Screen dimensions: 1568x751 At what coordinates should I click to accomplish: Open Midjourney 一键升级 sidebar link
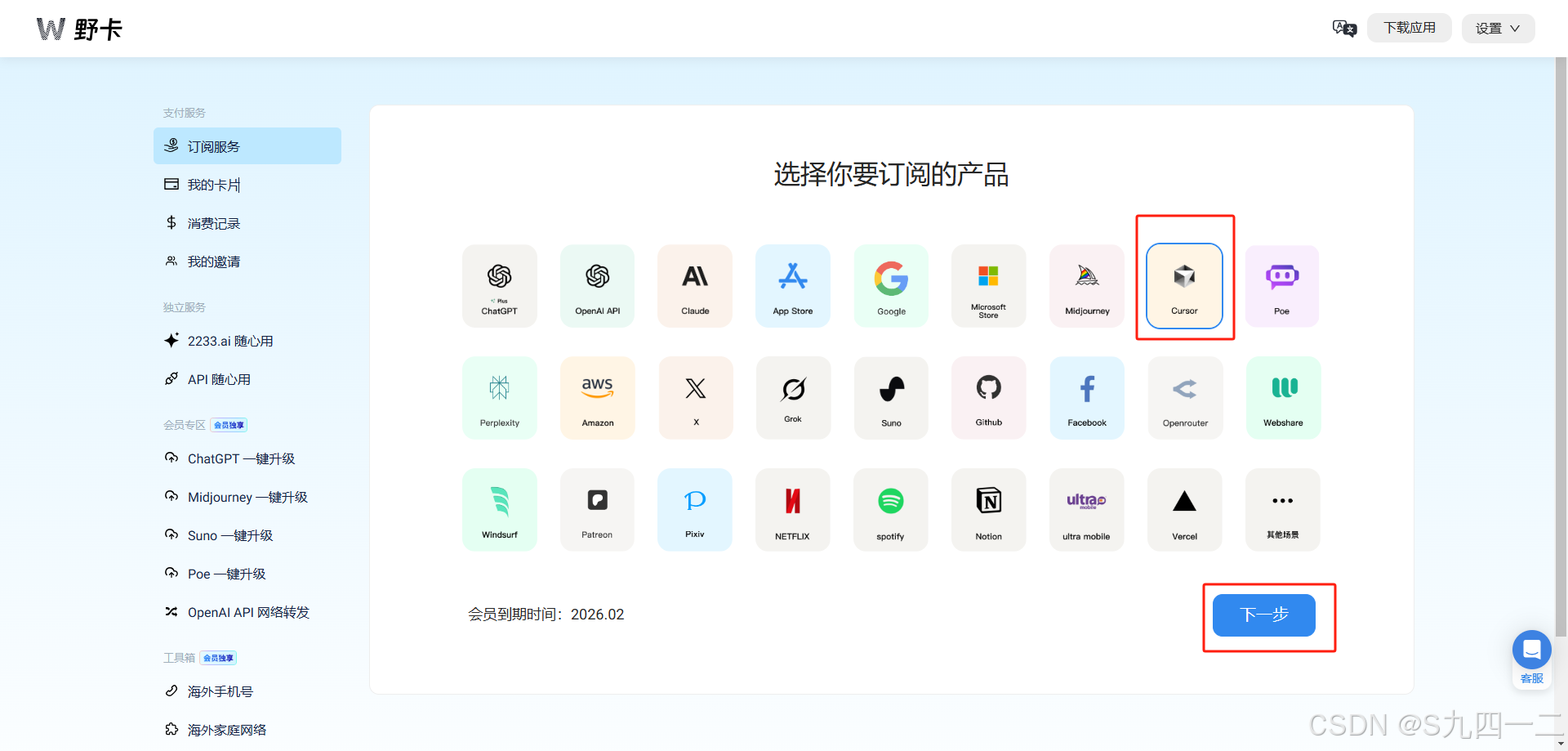(x=247, y=497)
